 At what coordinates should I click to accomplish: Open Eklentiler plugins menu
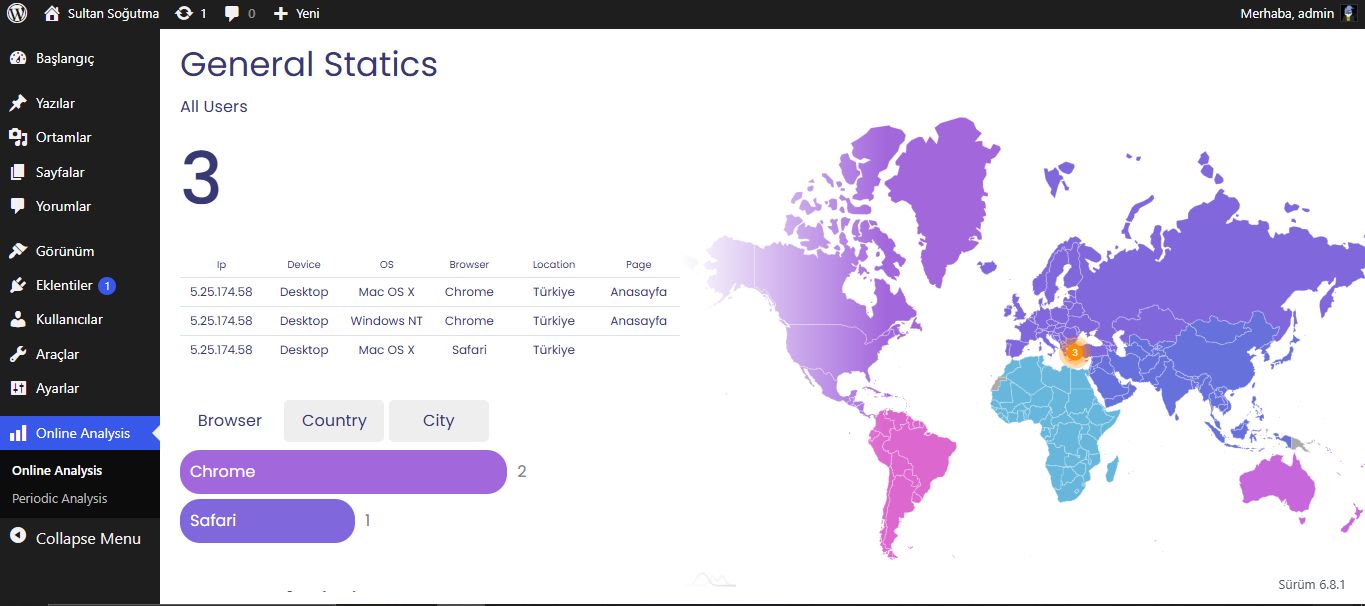point(64,285)
